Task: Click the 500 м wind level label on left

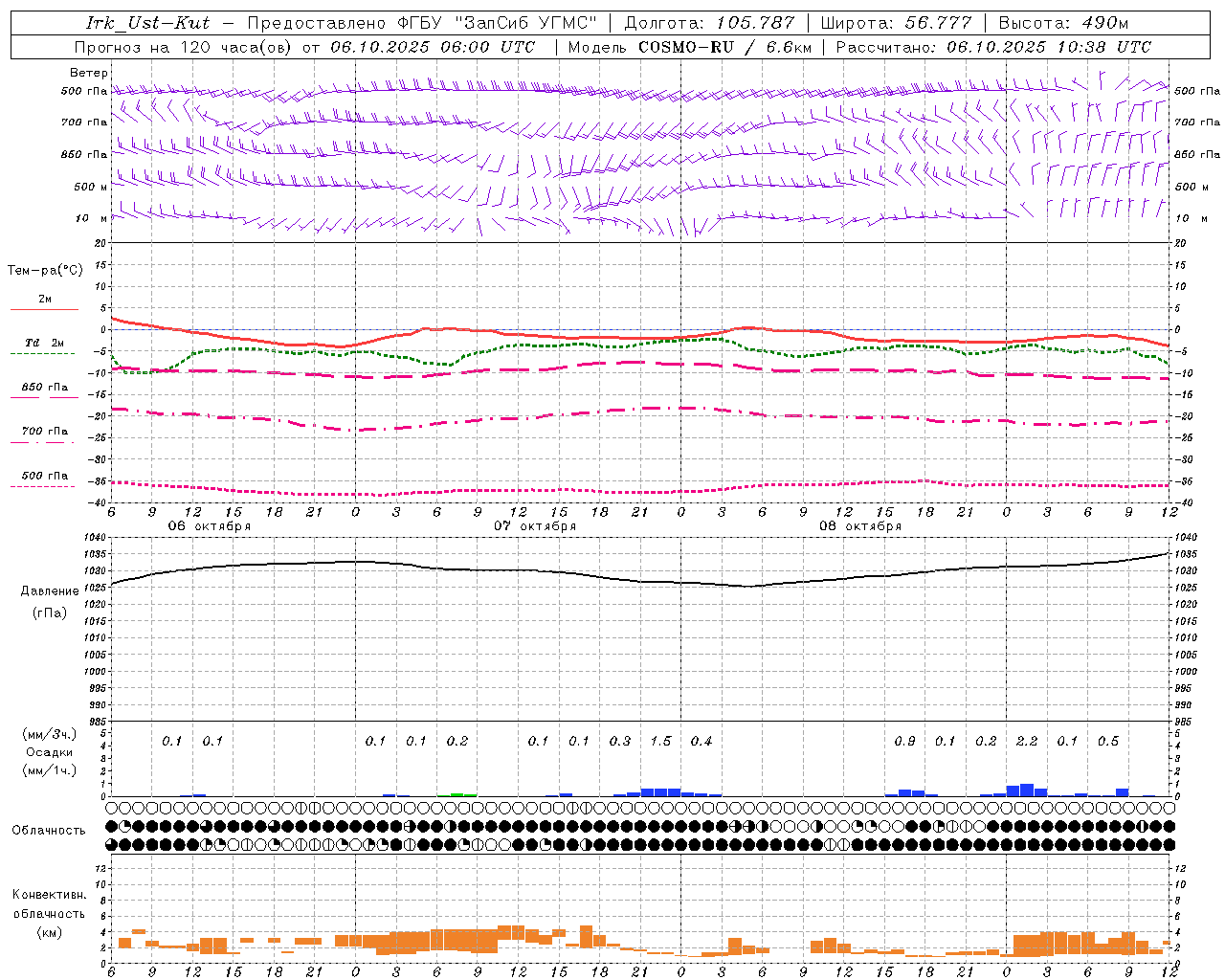Action: [91, 187]
